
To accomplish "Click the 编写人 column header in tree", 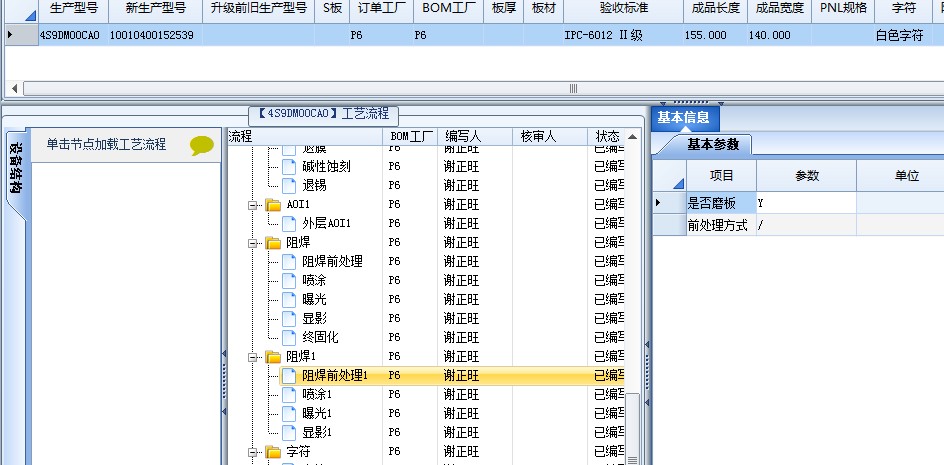I will (474, 137).
